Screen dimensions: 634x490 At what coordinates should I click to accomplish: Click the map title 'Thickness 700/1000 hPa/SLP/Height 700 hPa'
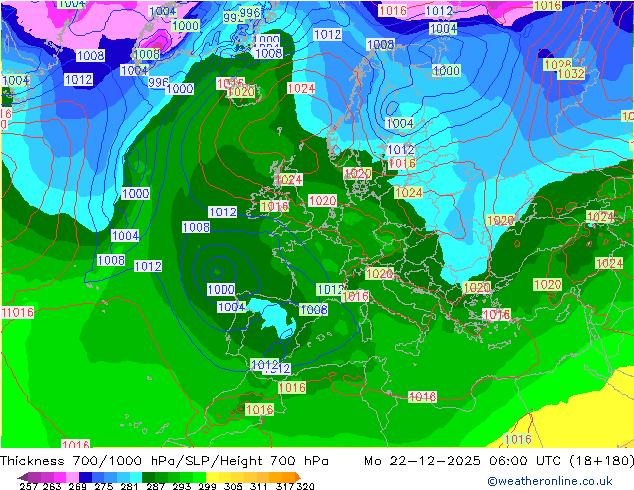164,461
